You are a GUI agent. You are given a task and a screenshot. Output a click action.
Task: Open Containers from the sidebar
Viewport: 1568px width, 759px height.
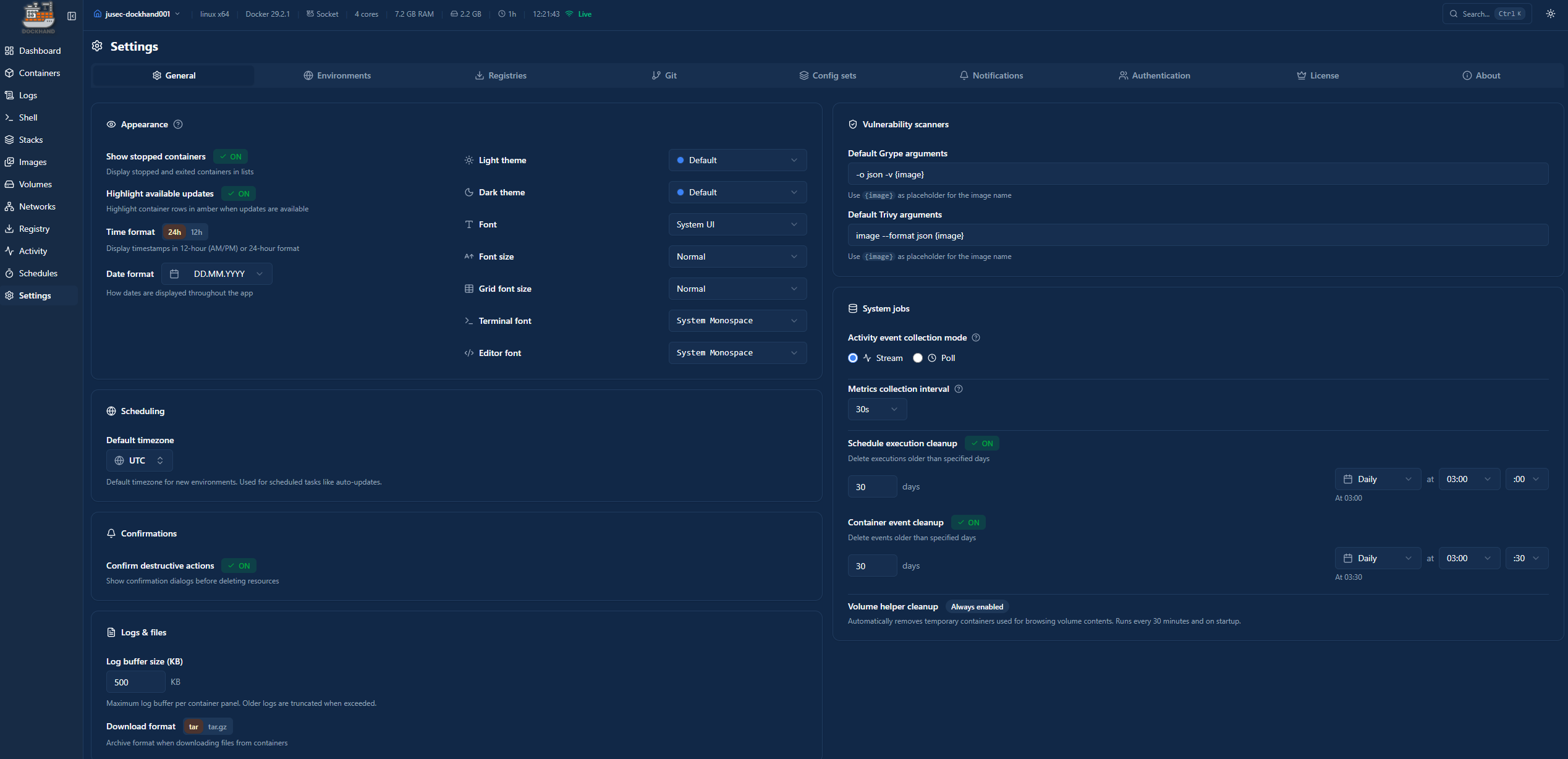[39, 73]
